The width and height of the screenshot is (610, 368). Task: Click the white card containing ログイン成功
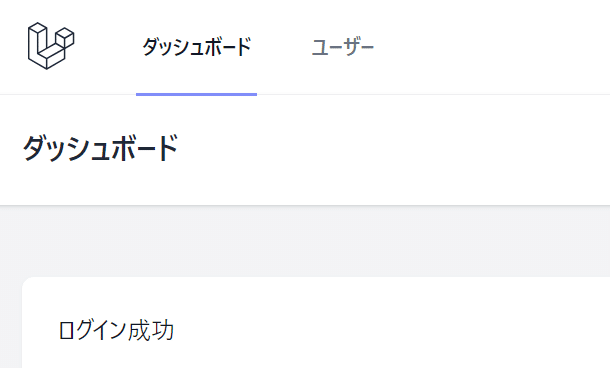(316, 322)
